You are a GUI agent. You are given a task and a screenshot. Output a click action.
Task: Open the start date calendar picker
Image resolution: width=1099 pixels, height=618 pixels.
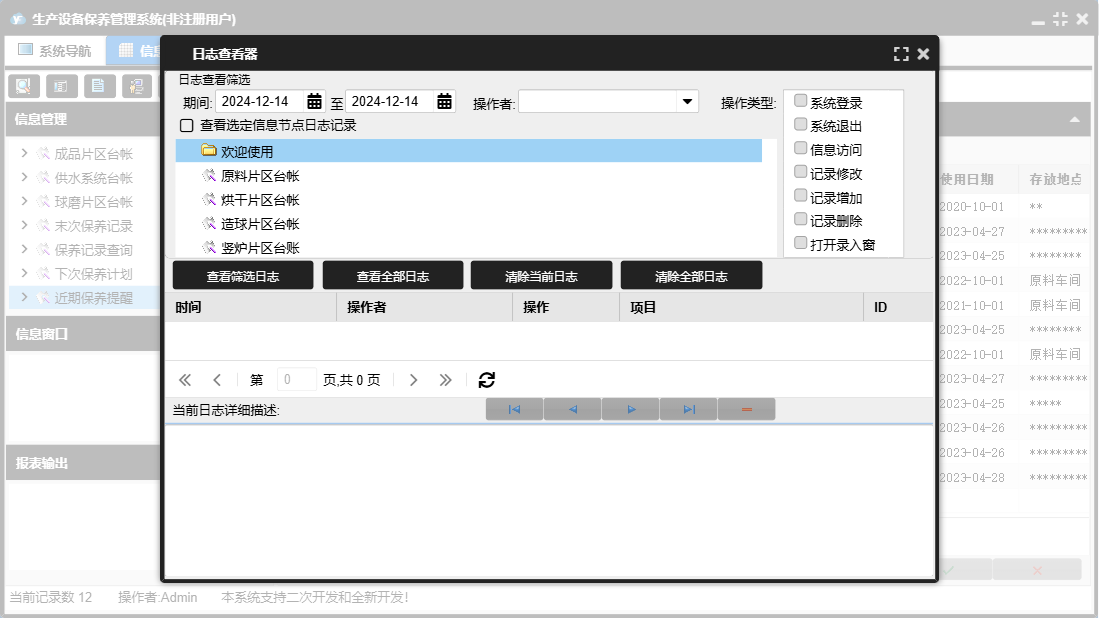314,101
